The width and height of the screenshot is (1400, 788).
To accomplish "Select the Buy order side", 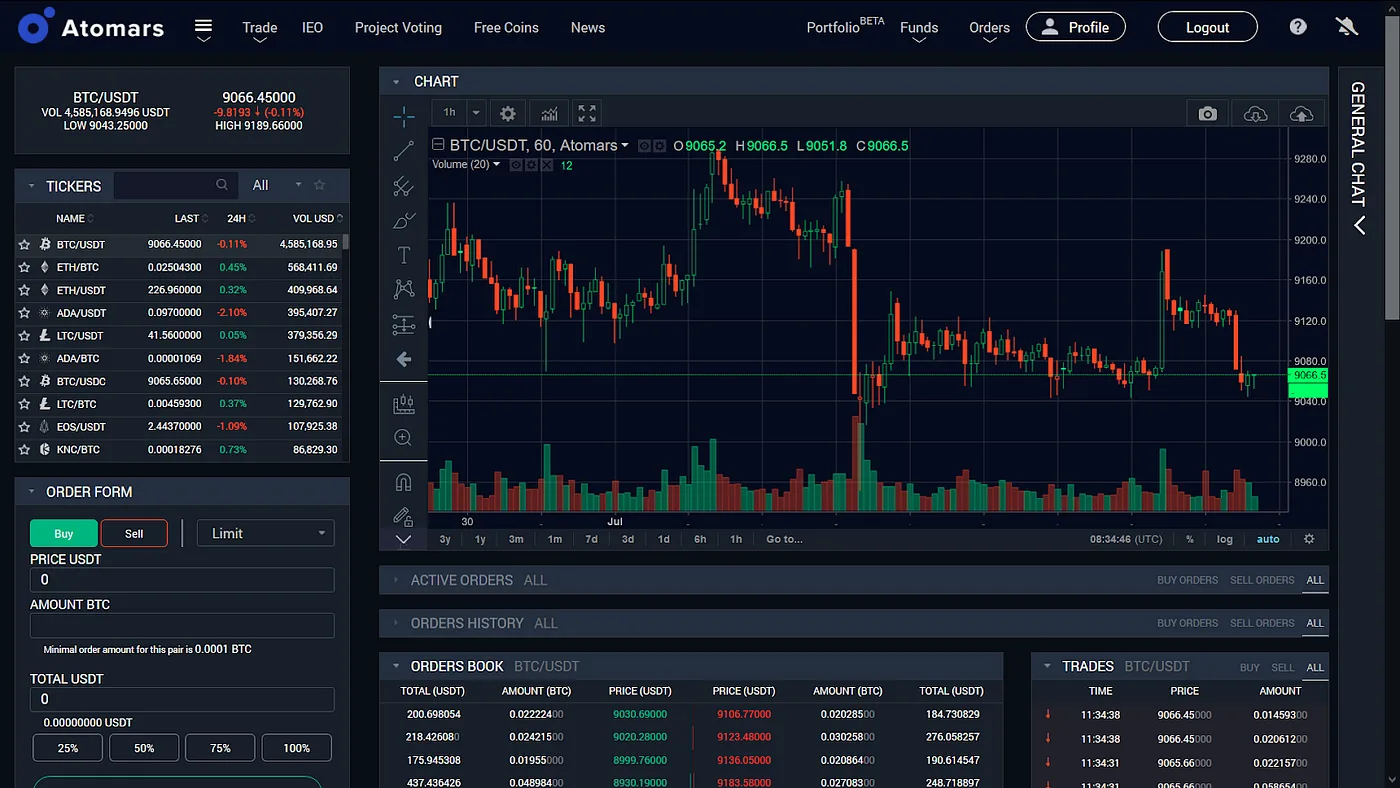I will pos(64,533).
